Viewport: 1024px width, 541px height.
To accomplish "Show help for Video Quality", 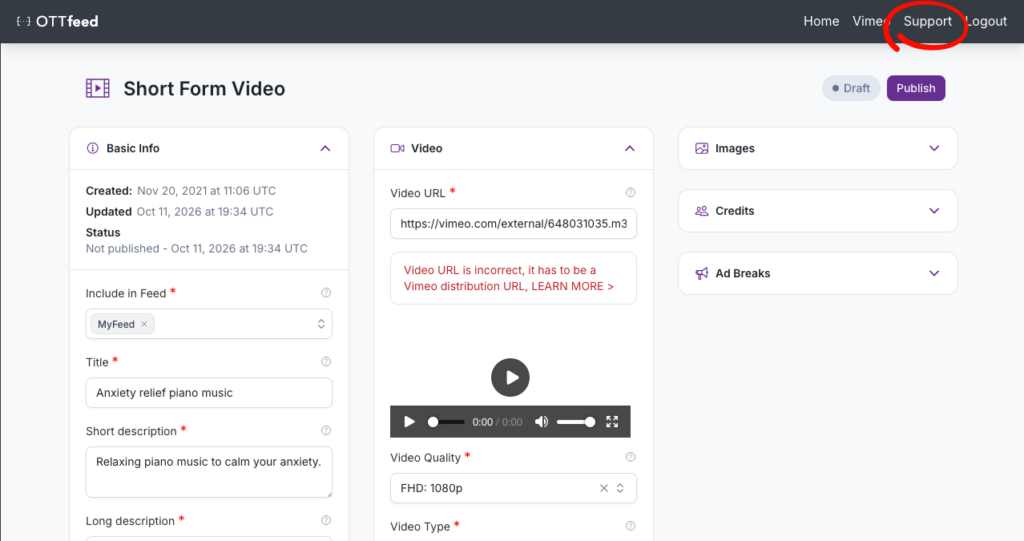I will point(630,457).
